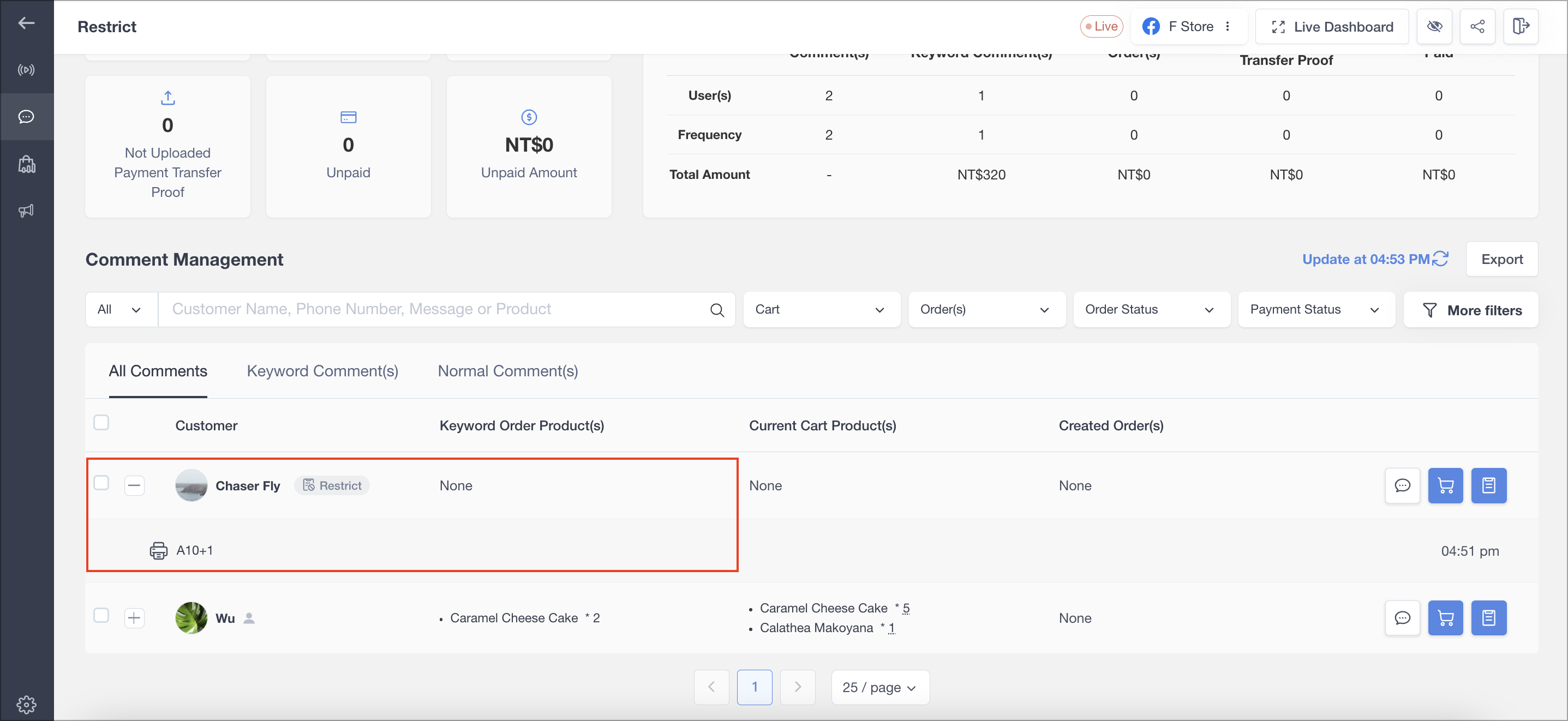The width and height of the screenshot is (1568, 721).
Task: Click Caramel Cheese Cake quantity 5
Action: point(906,609)
